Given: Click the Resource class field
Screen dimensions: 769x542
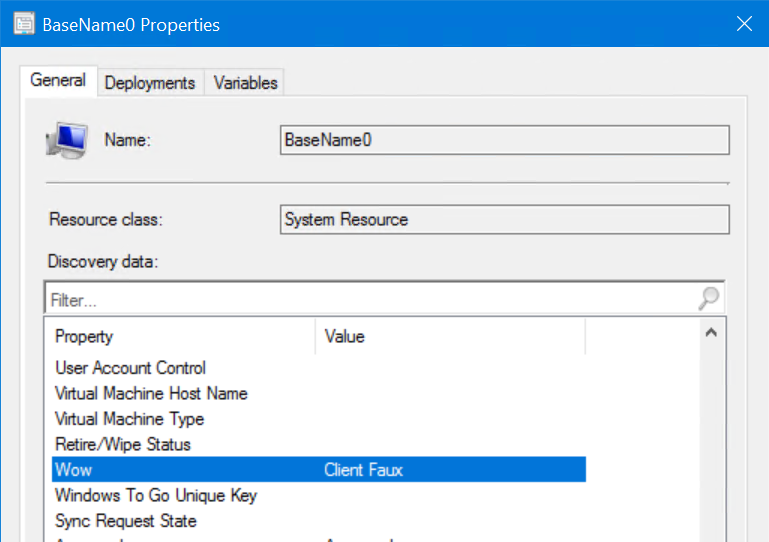Looking at the screenshot, I should tap(504, 219).
